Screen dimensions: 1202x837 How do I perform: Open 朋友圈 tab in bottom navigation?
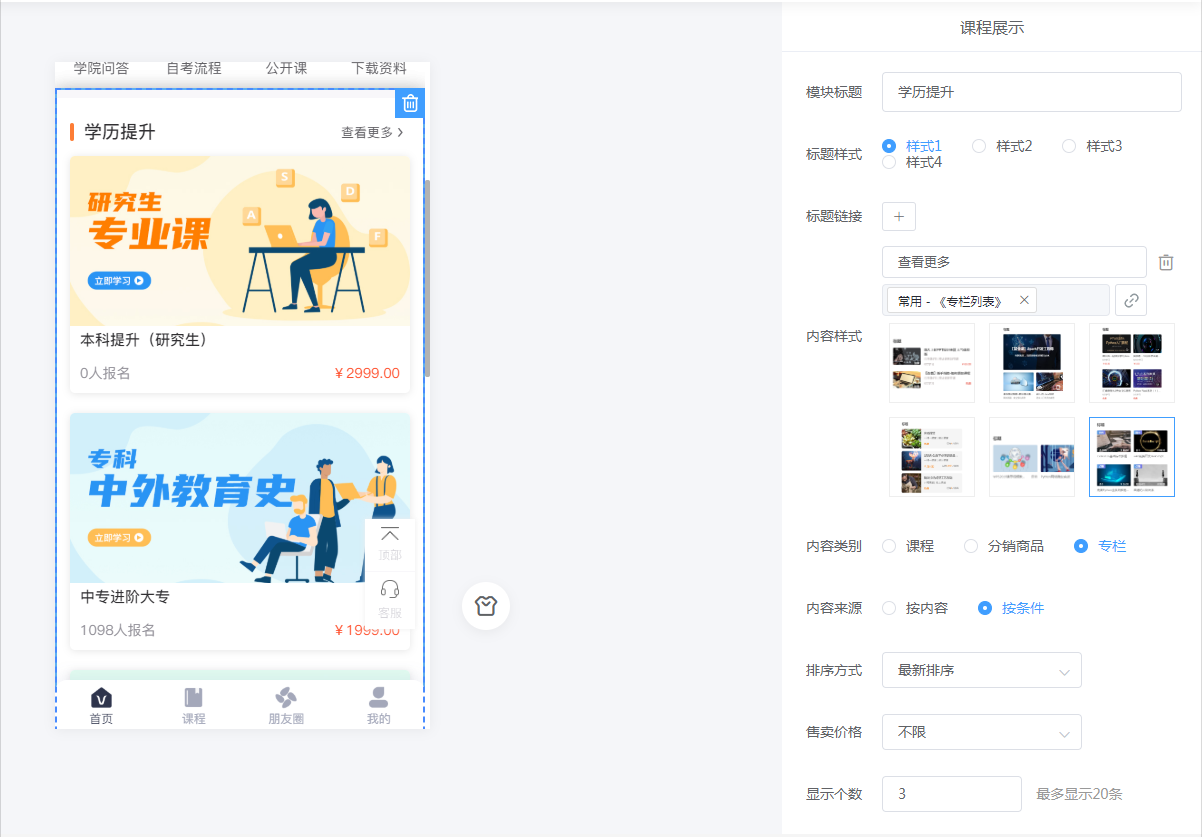tap(286, 705)
